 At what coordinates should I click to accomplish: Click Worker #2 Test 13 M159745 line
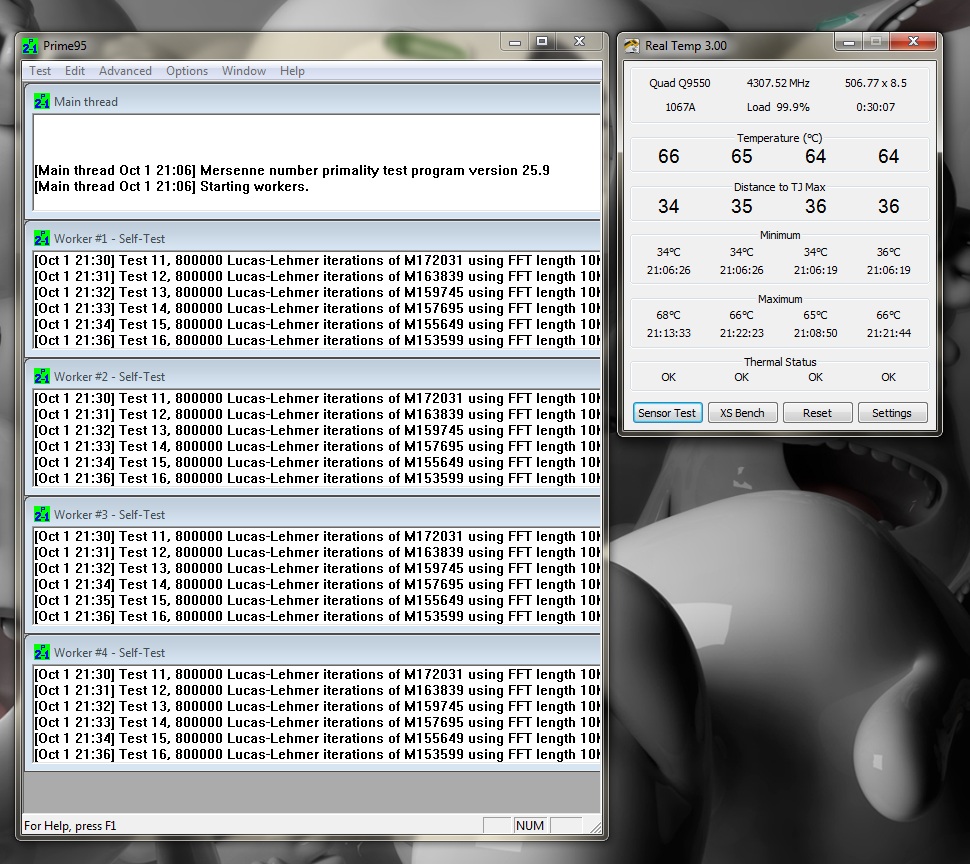point(317,430)
